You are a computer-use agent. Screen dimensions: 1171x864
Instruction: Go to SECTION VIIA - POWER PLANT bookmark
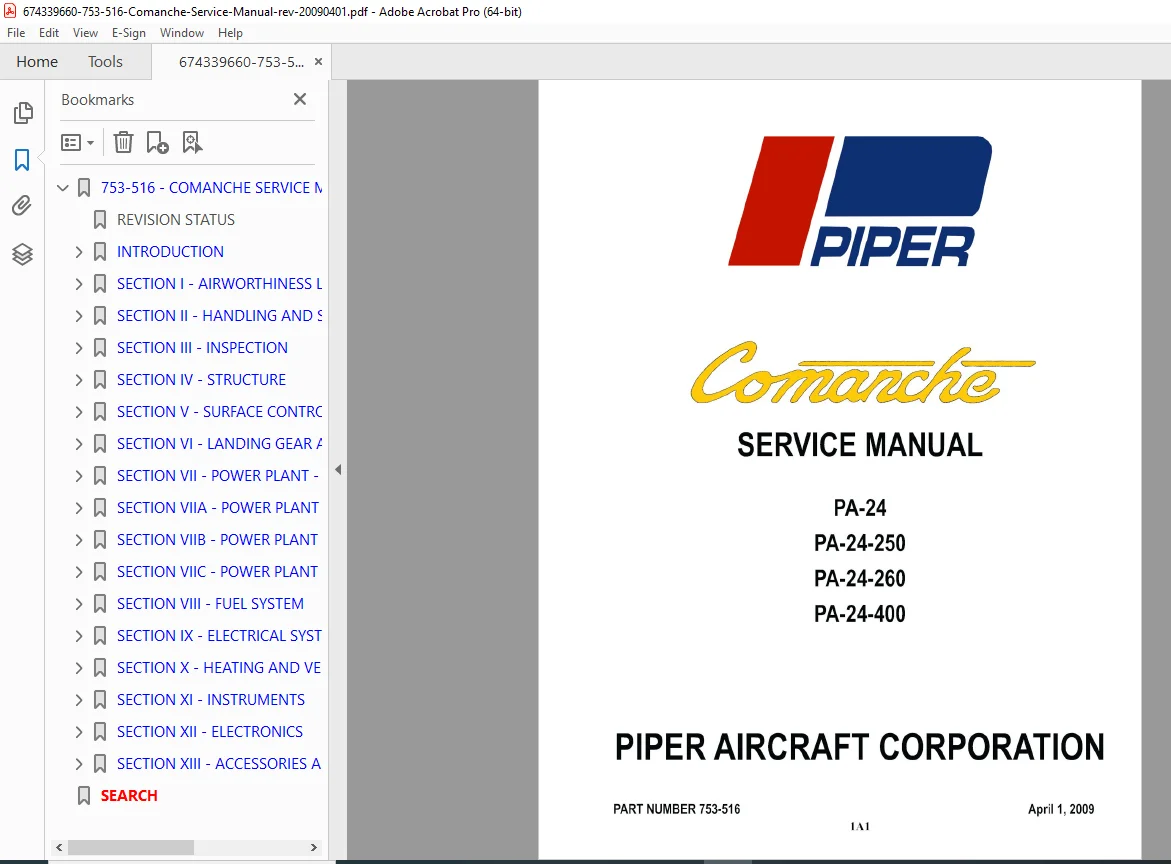click(218, 508)
